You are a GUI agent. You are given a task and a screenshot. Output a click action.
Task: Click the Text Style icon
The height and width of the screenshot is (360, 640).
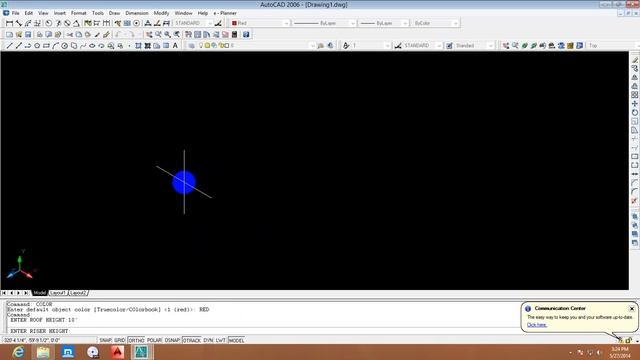(346, 46)
